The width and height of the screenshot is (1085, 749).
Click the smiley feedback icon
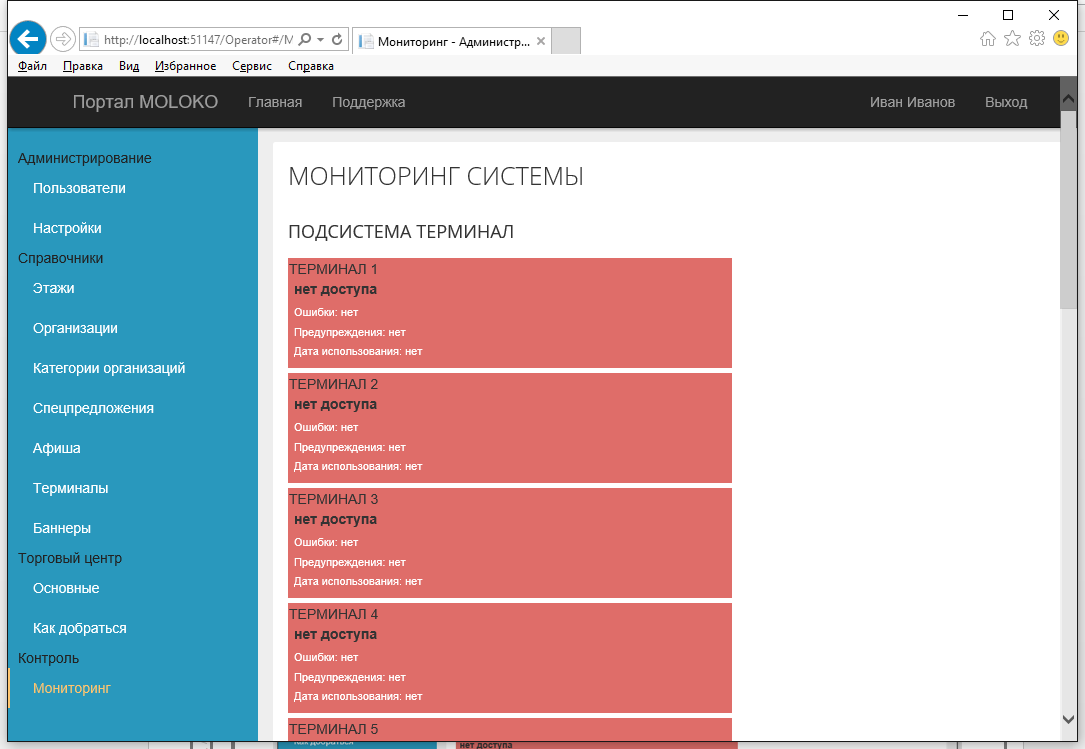[1061, 39]
